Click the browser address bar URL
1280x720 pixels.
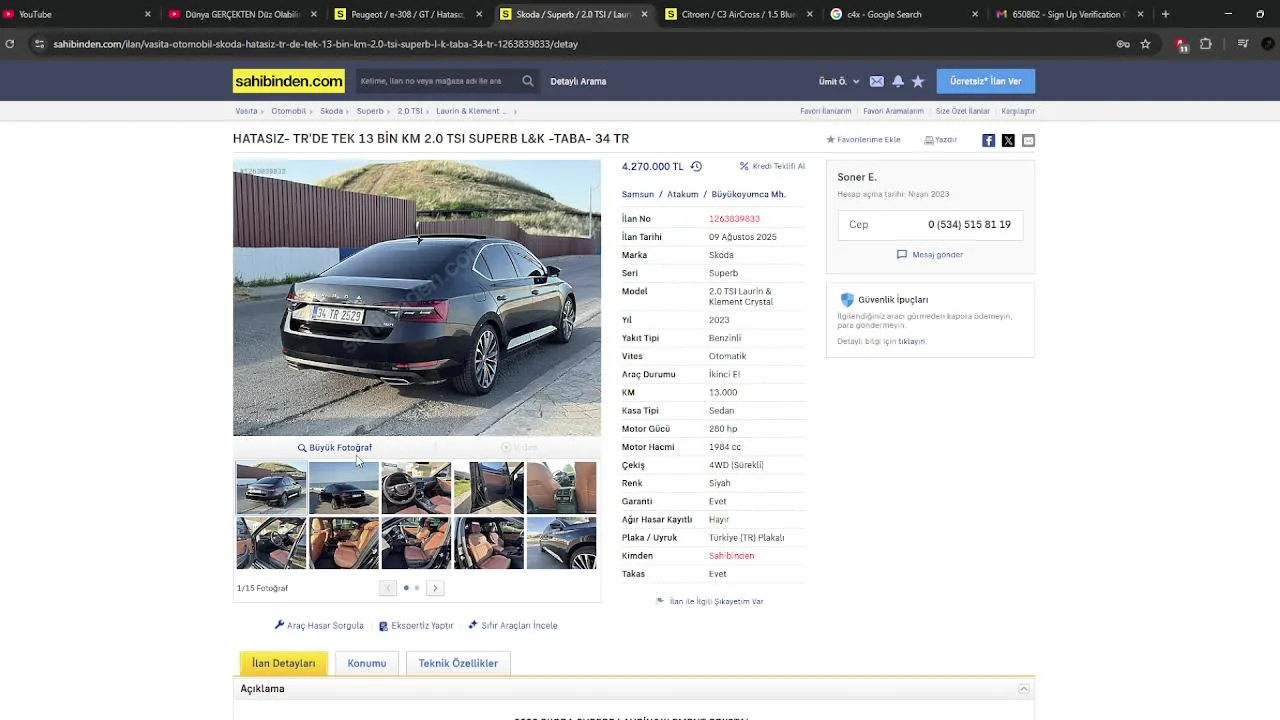[315, 44]
